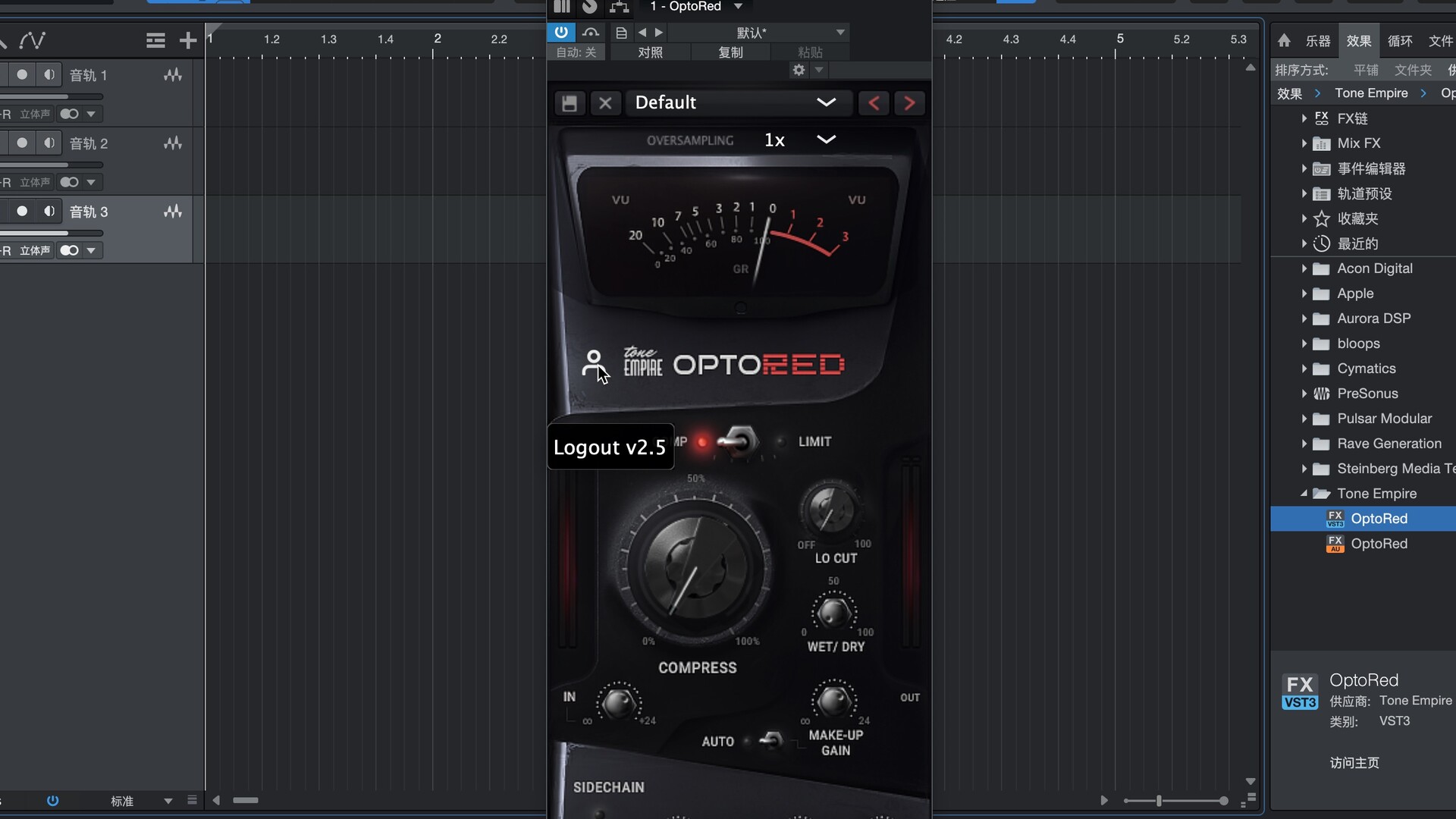Screen dimensions: 1456x819
Task: Expand the FX链 item
Action: tap(1304, 118)
